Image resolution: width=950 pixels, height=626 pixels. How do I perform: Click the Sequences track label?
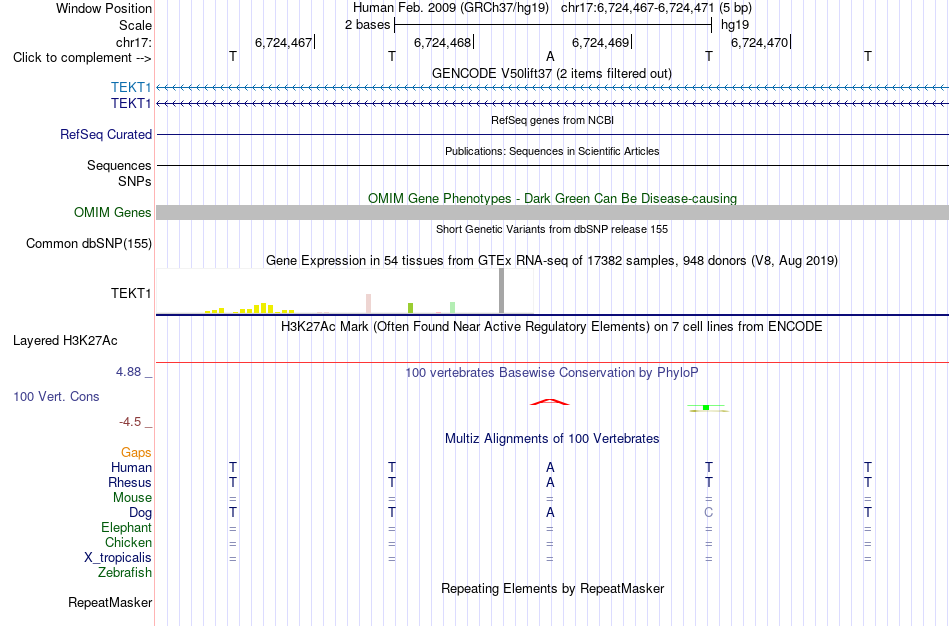[x=119, y=165]
